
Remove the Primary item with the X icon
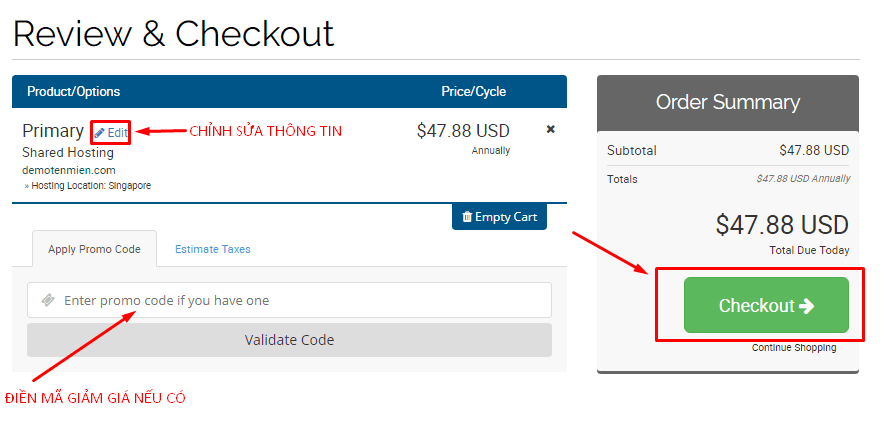pyautogui.click(x=551, y=130)
